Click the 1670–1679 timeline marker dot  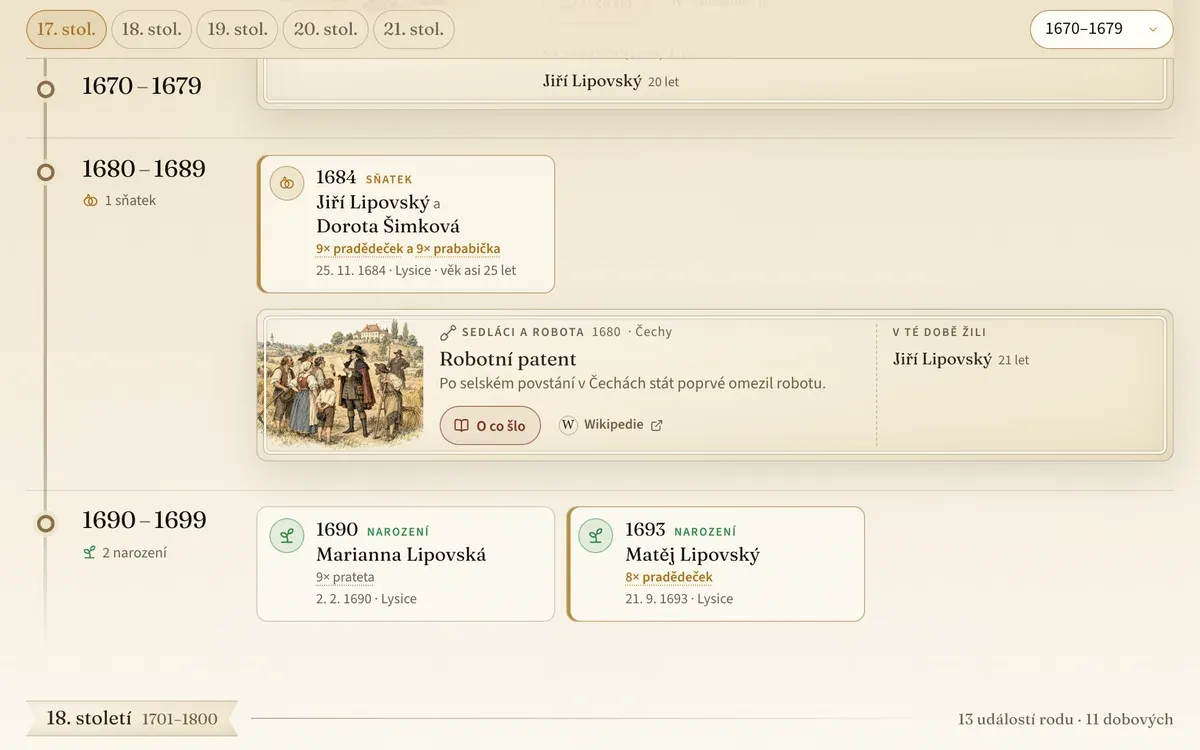pos(45,89)
